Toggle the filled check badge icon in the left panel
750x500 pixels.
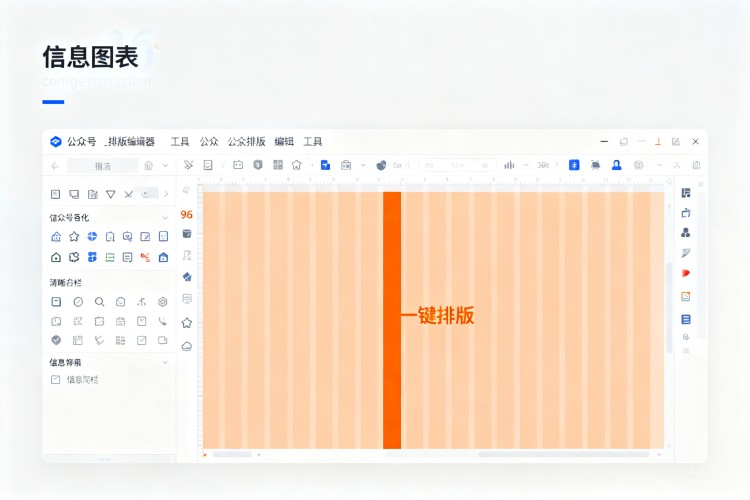coord(56,340)
